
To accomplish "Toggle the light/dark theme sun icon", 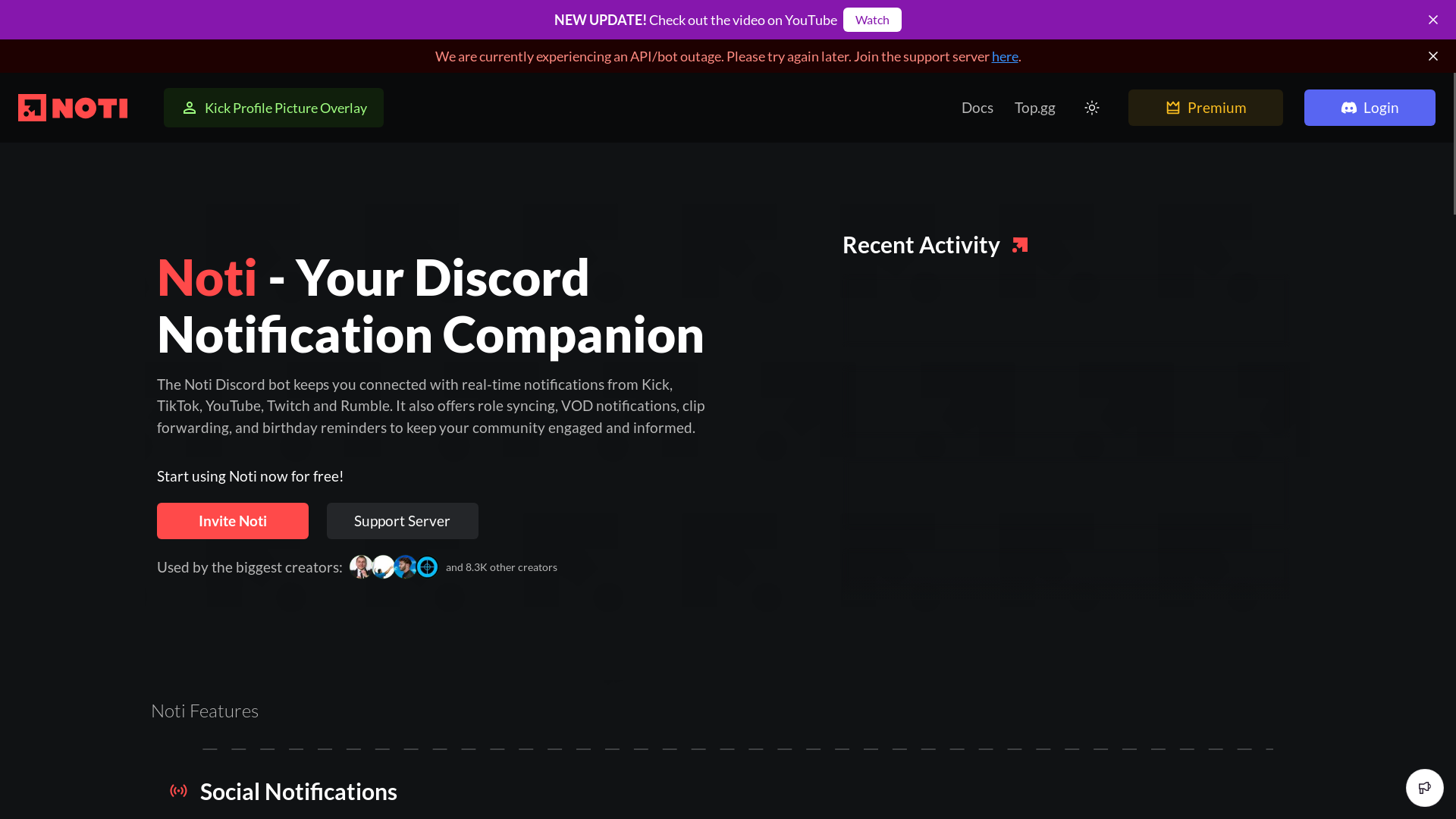I will point(1092,108).
